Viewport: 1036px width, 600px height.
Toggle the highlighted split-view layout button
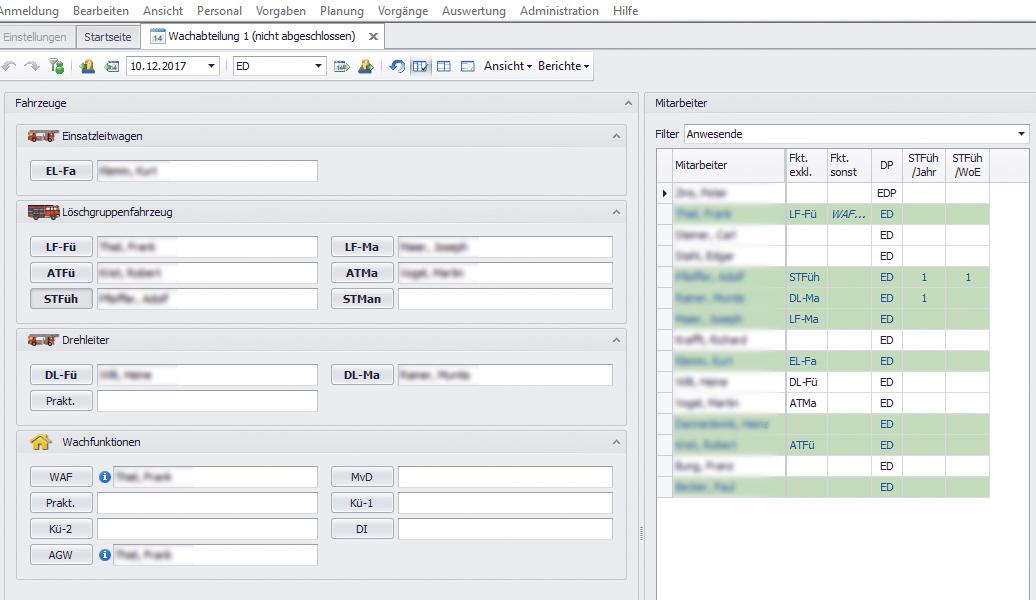point(420,66)
